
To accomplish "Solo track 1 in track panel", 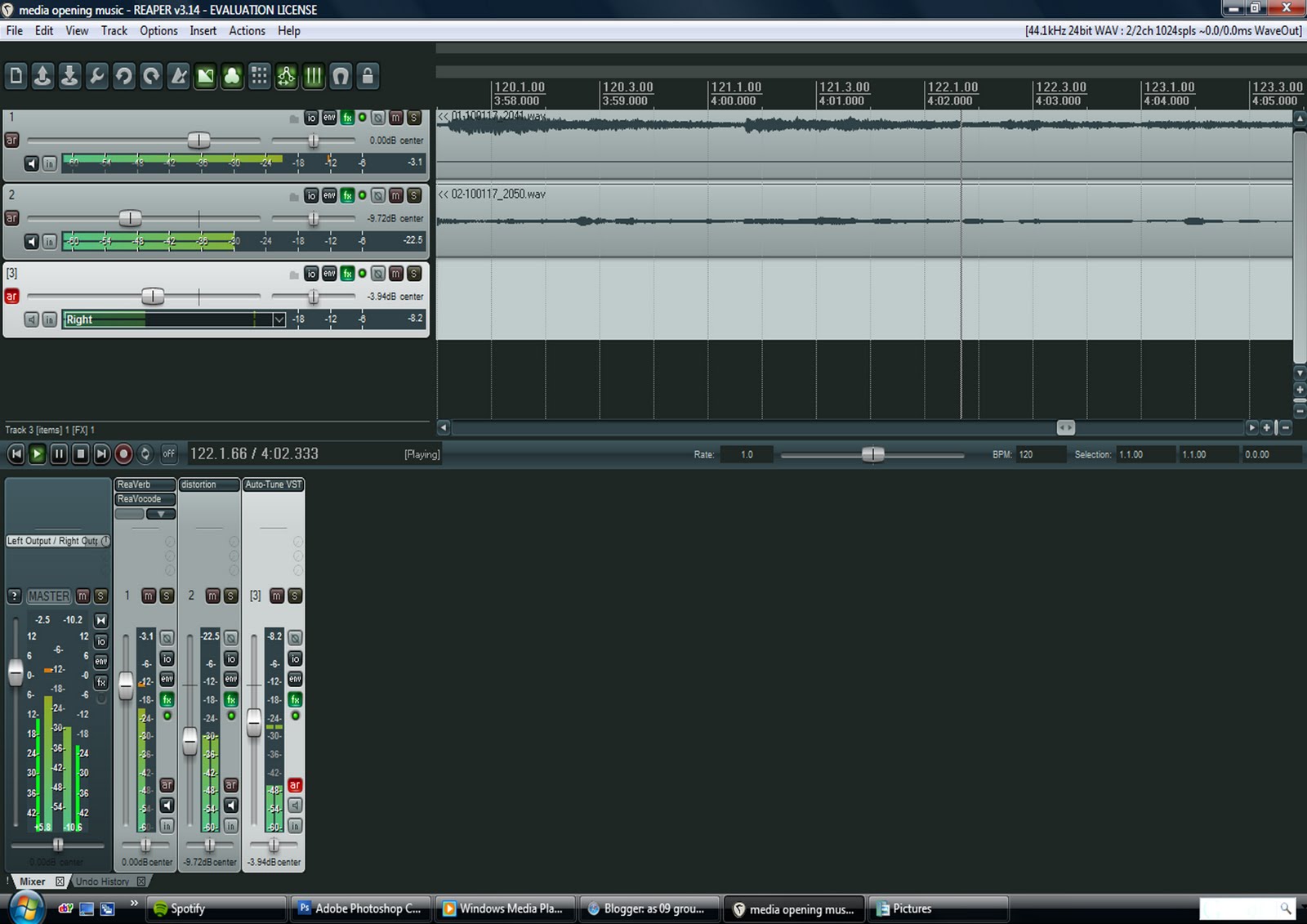I will (x=414, y=118).
